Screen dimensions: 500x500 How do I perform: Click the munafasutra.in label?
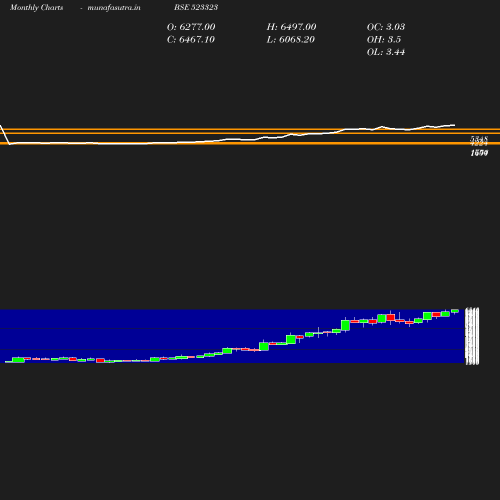point(114,8)
